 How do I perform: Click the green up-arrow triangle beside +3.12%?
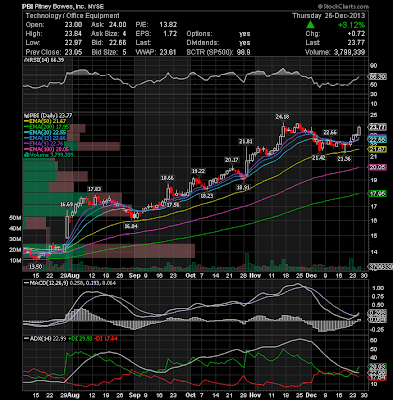pos(310,24)
